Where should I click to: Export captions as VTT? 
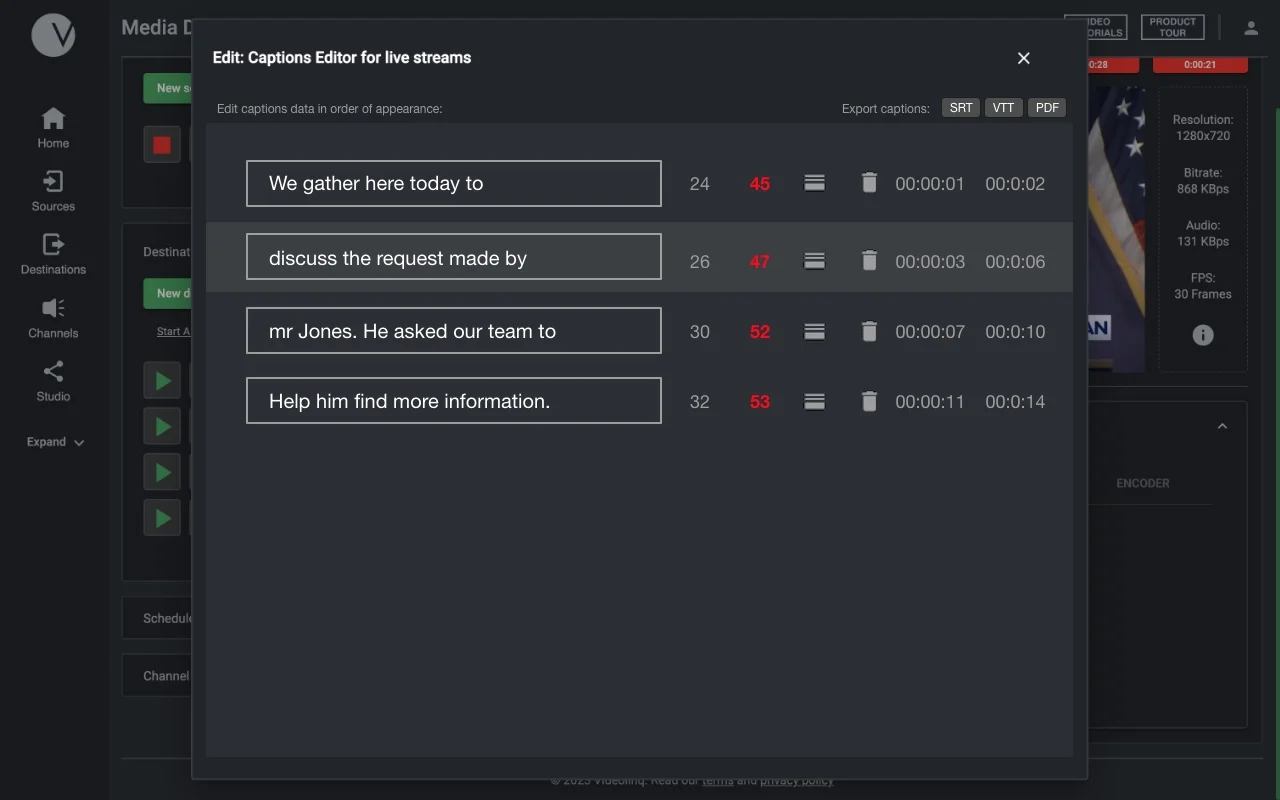tap(1003, 108)
